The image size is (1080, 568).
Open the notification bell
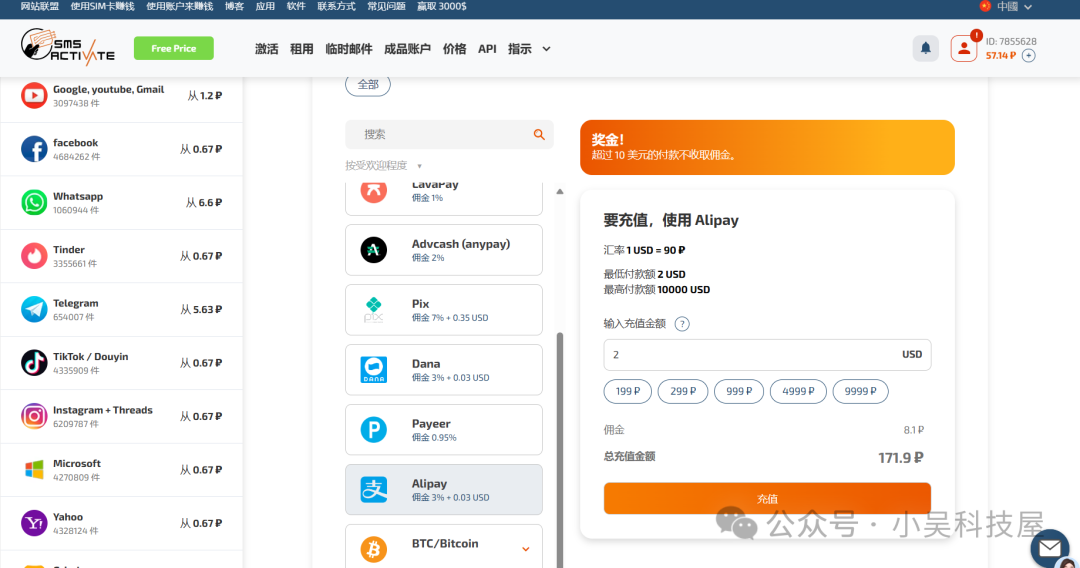(926, 48)
